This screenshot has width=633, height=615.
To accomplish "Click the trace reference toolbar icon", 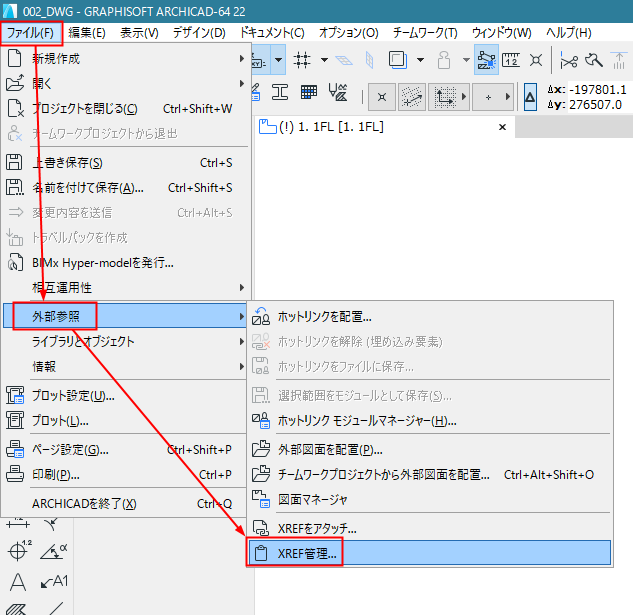I will point(398,60).
